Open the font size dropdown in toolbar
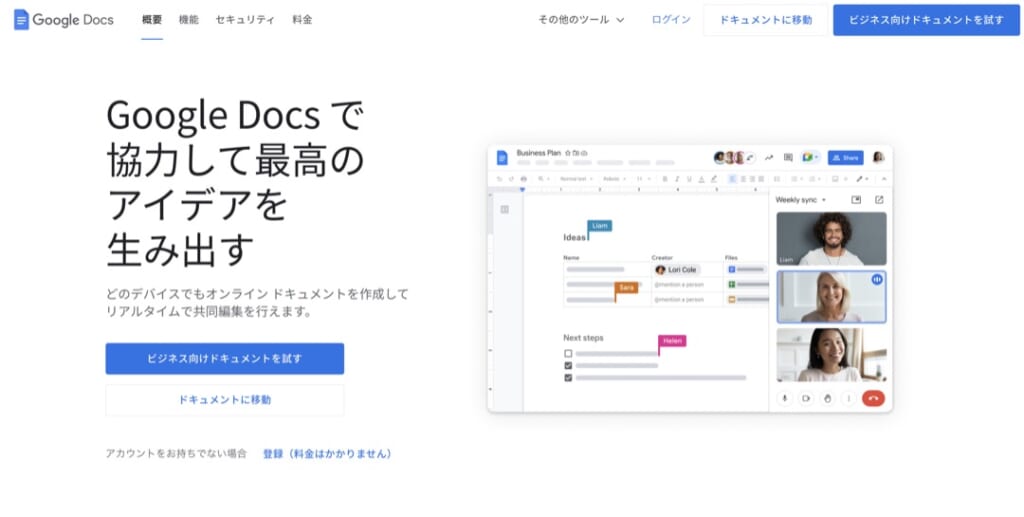Viewport: 1024px width, 517px height. [x=643, y=179]
